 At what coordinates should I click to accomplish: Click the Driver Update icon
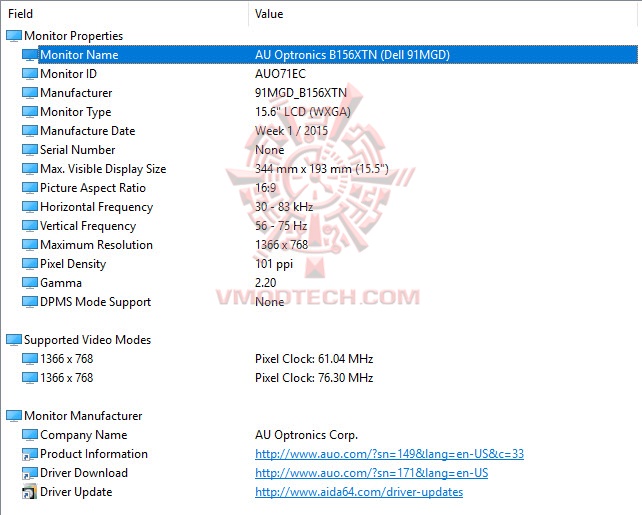[x=30, y=492]
